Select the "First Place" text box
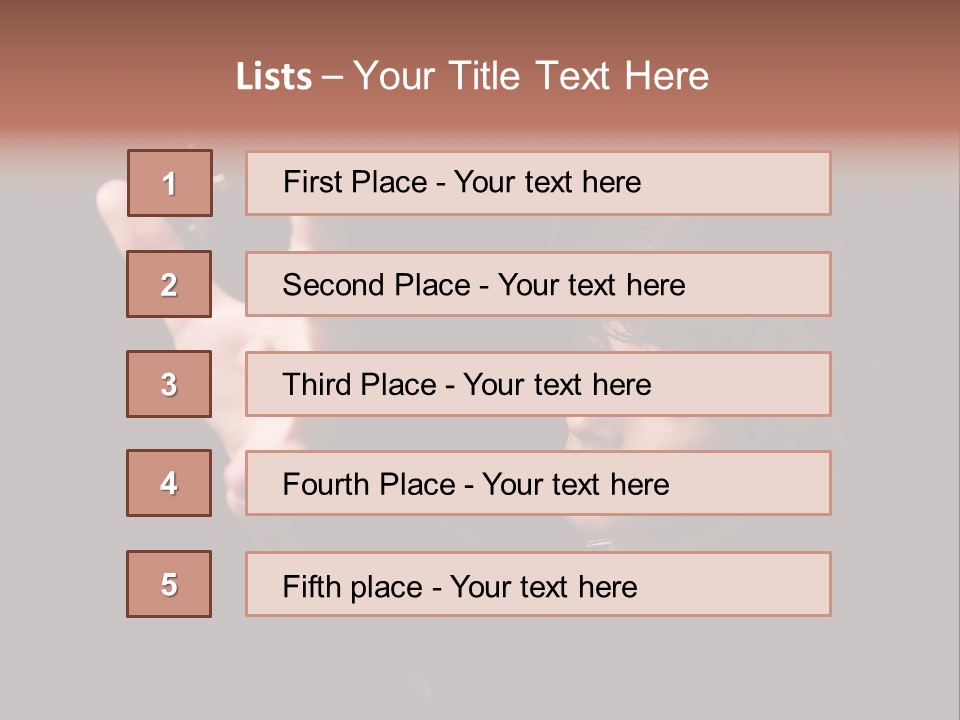Image resolution: width=960 pixels, height=720 pixels. pyautogui.click(x=538, y=183)
